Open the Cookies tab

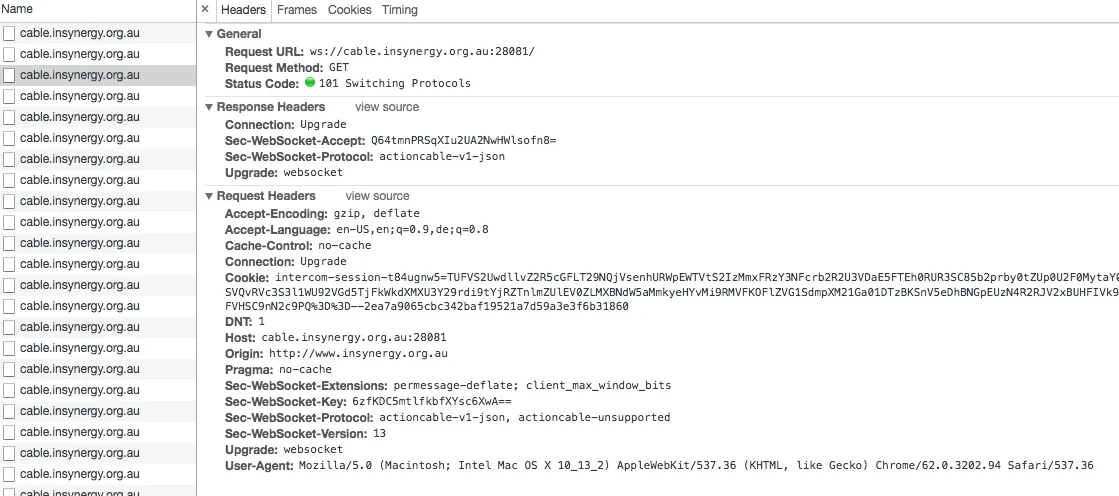(x=349, y=10)
